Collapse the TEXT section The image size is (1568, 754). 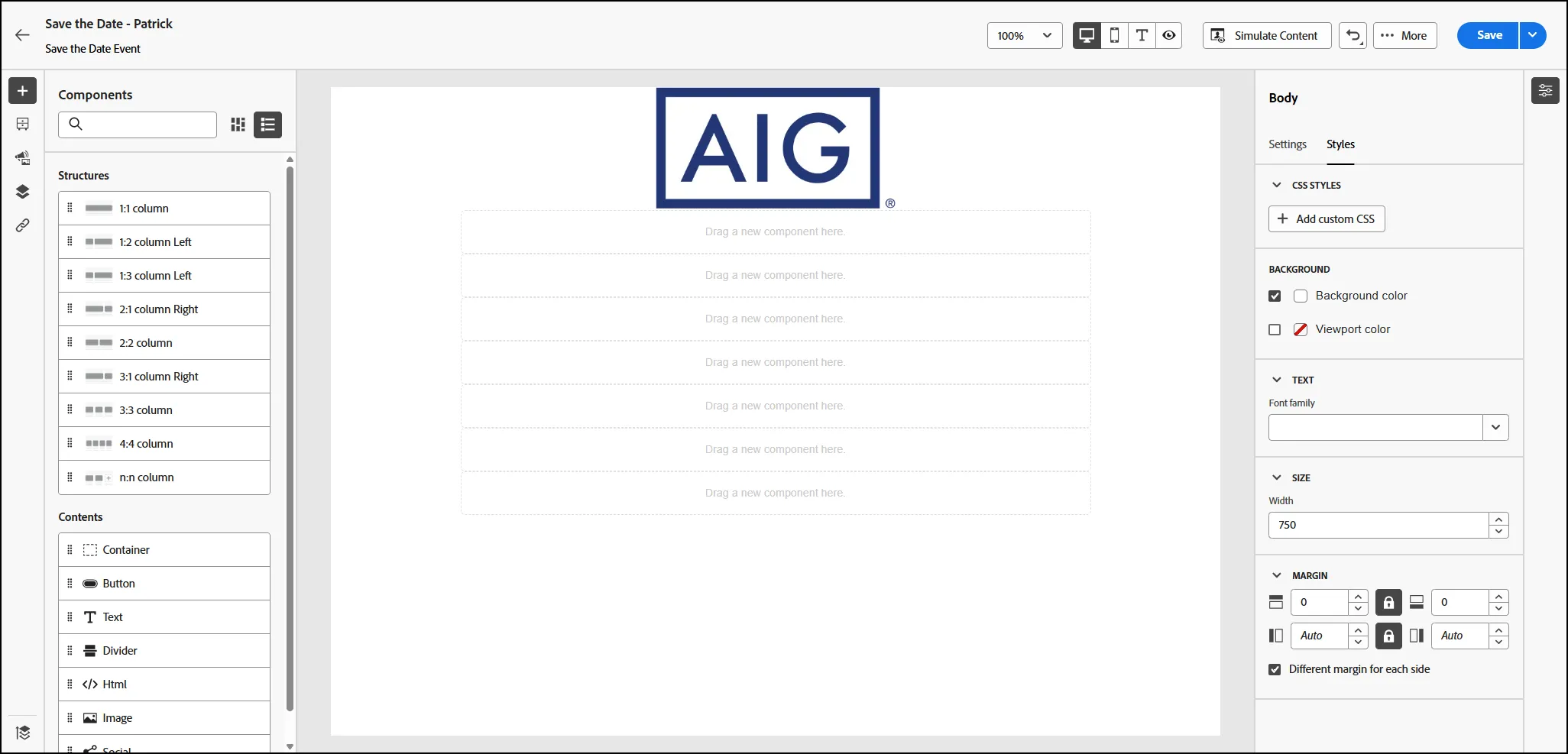1276,380
